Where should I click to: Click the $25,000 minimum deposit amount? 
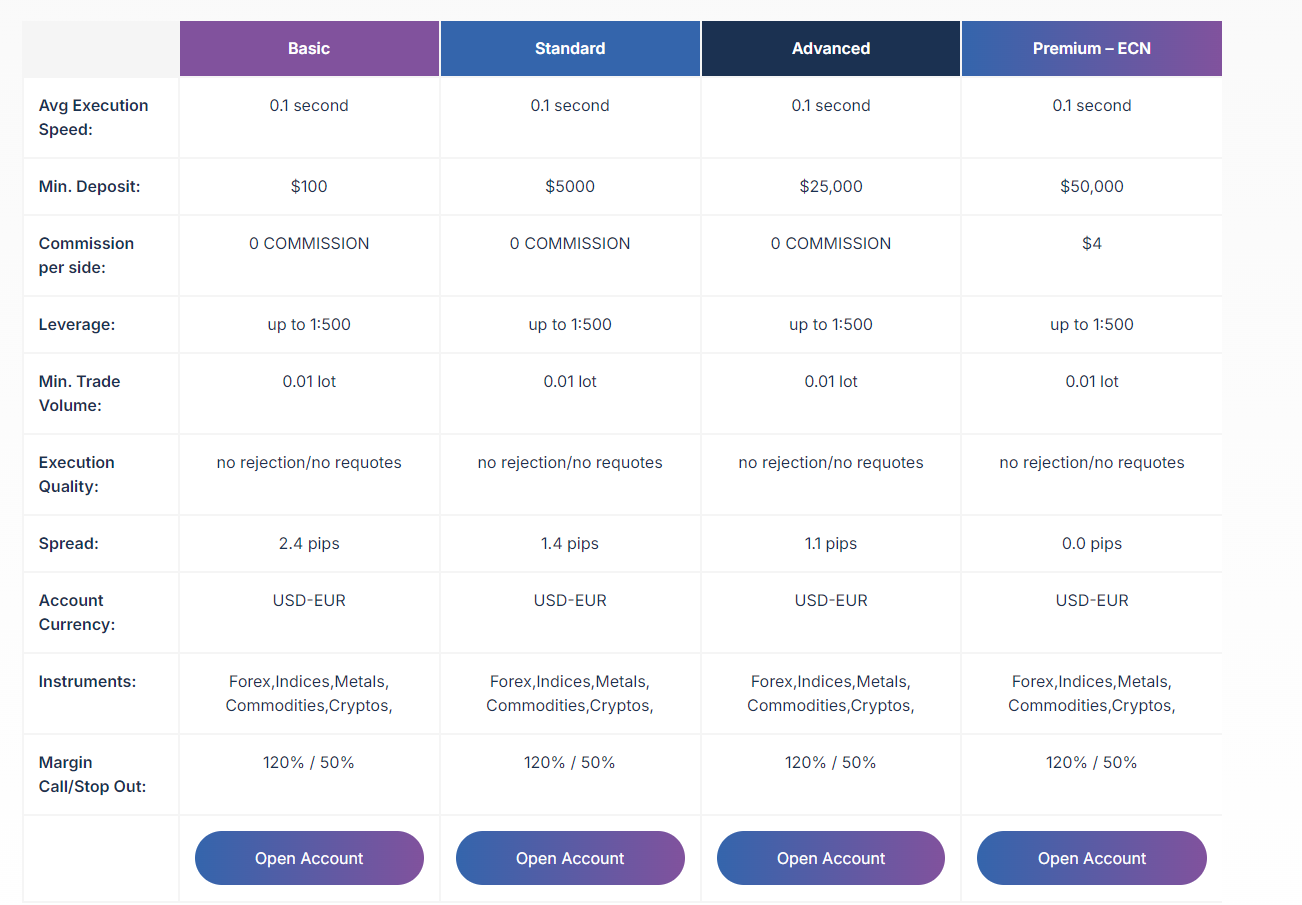click(x=831, y=186)
